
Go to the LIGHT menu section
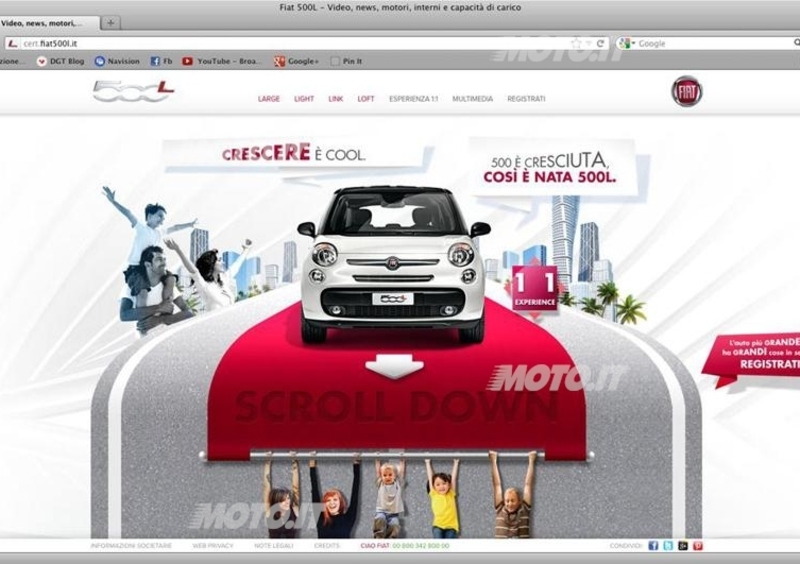304,99
